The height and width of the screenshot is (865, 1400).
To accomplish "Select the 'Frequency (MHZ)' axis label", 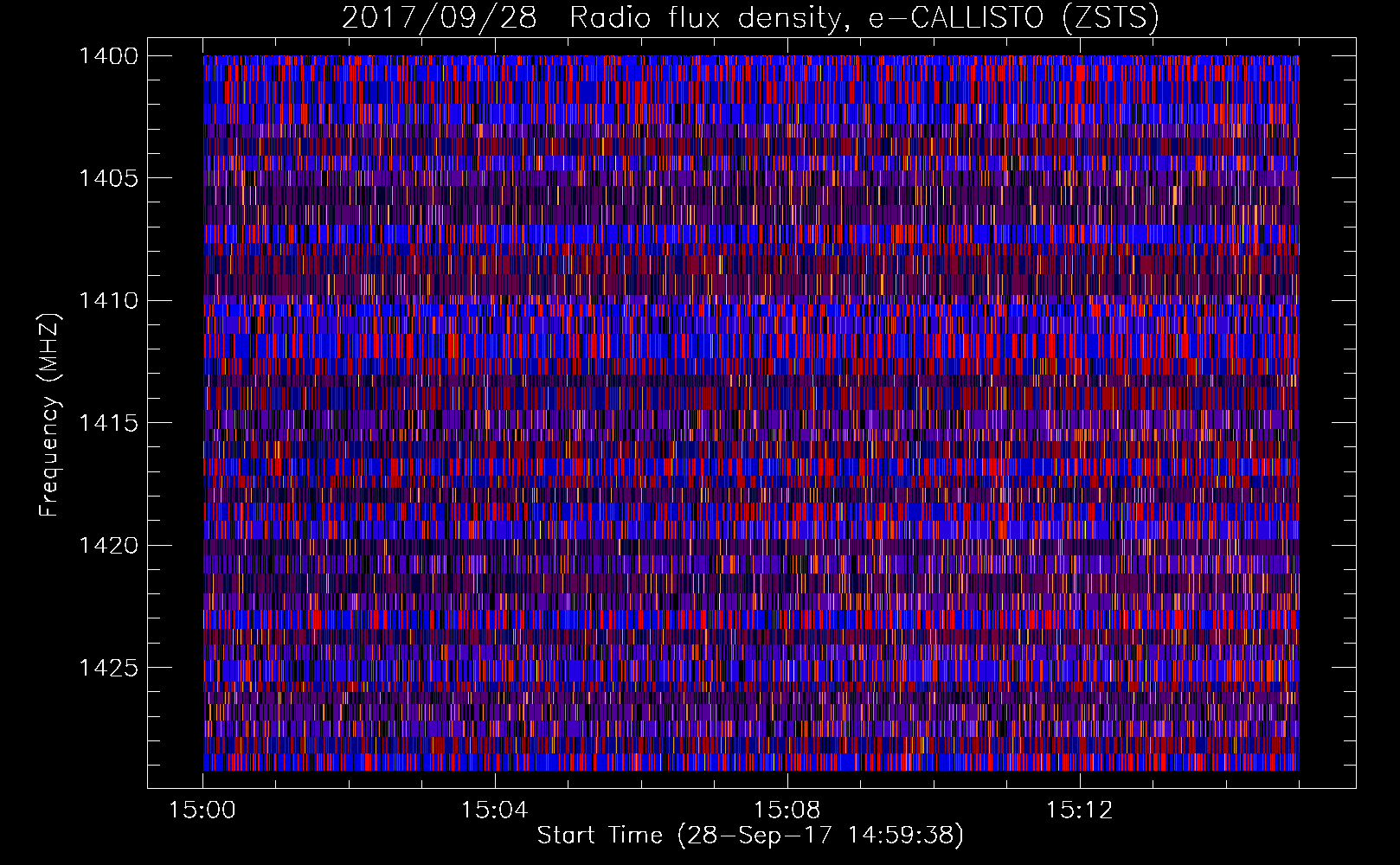I will [49, 414].
